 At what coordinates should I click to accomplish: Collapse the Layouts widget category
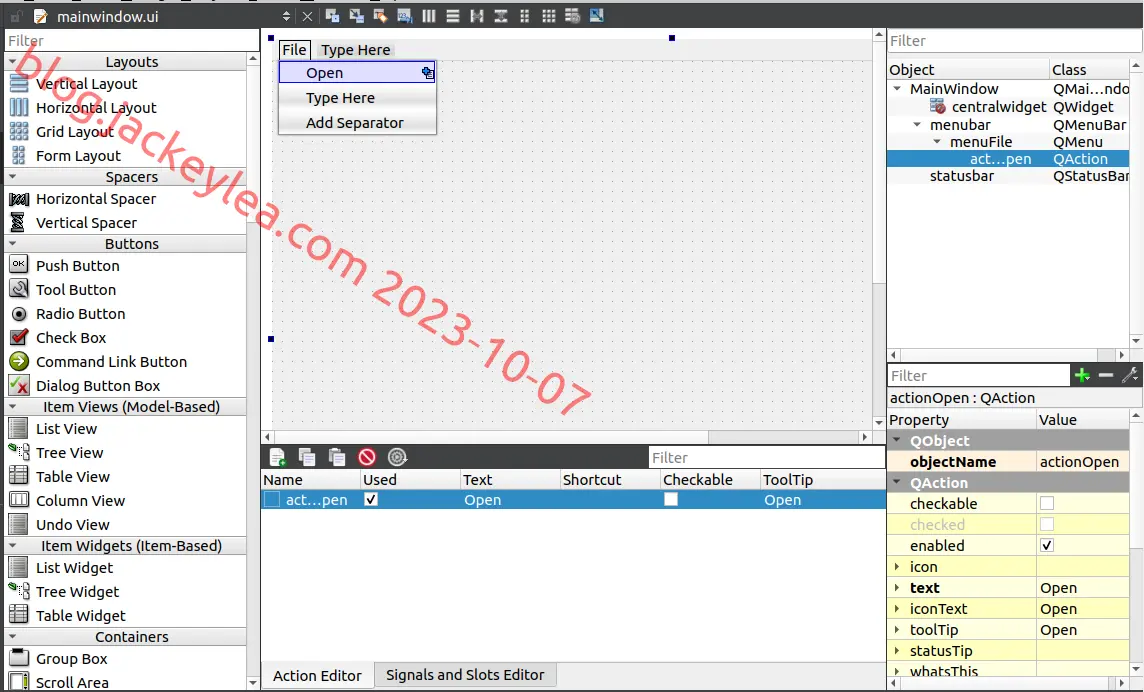[x=12, y=61]
